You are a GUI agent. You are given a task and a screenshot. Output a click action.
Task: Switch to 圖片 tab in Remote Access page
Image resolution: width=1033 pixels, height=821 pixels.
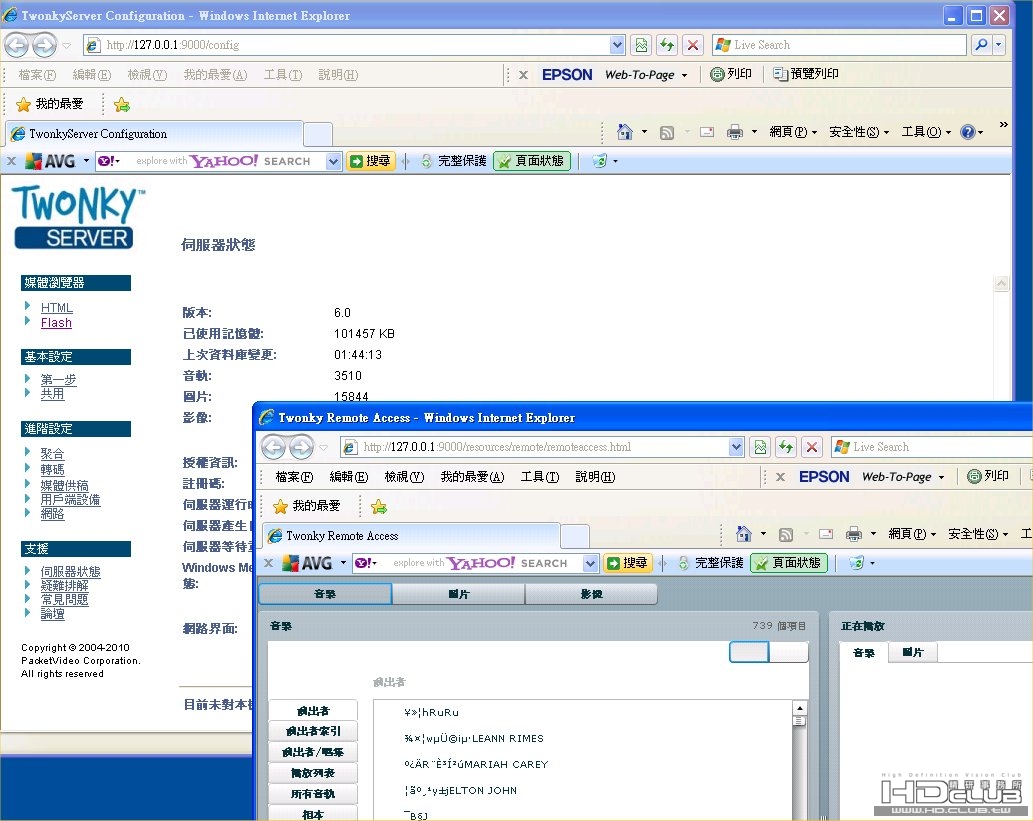pyautogui.click(x=459, y=594)
